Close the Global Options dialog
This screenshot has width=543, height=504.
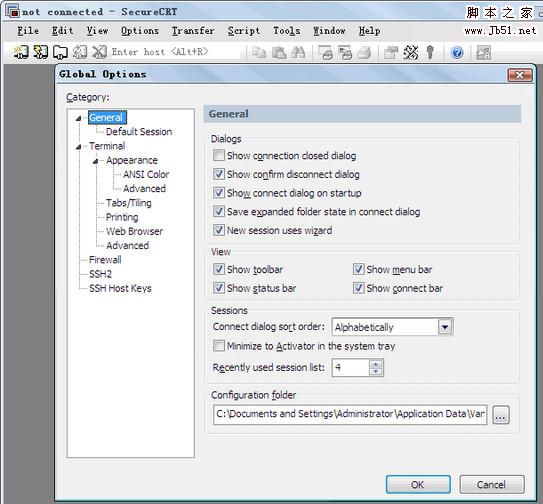pyautogui.click(x=519, y=75)
